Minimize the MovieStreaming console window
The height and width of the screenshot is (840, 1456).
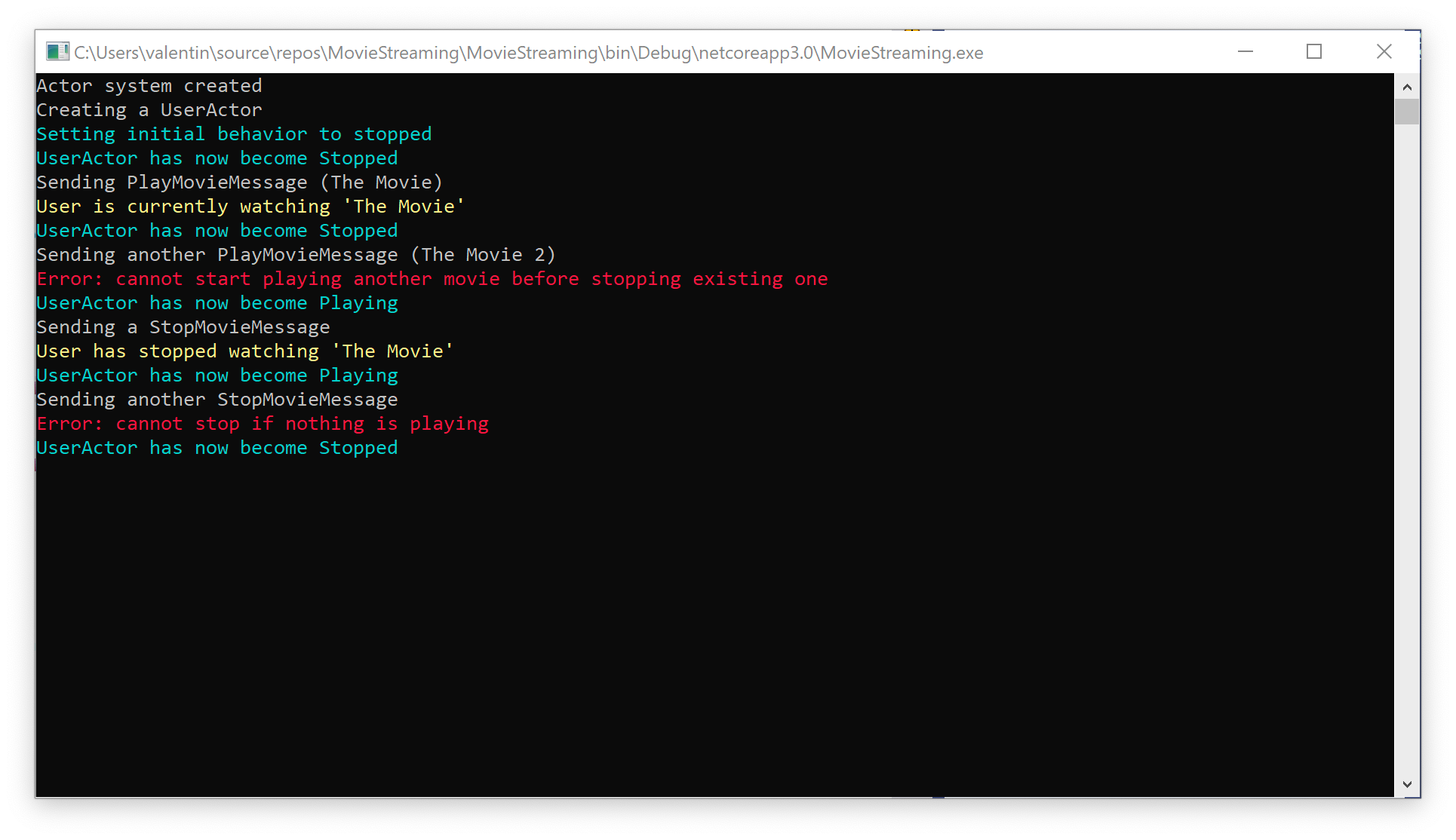1246,52
